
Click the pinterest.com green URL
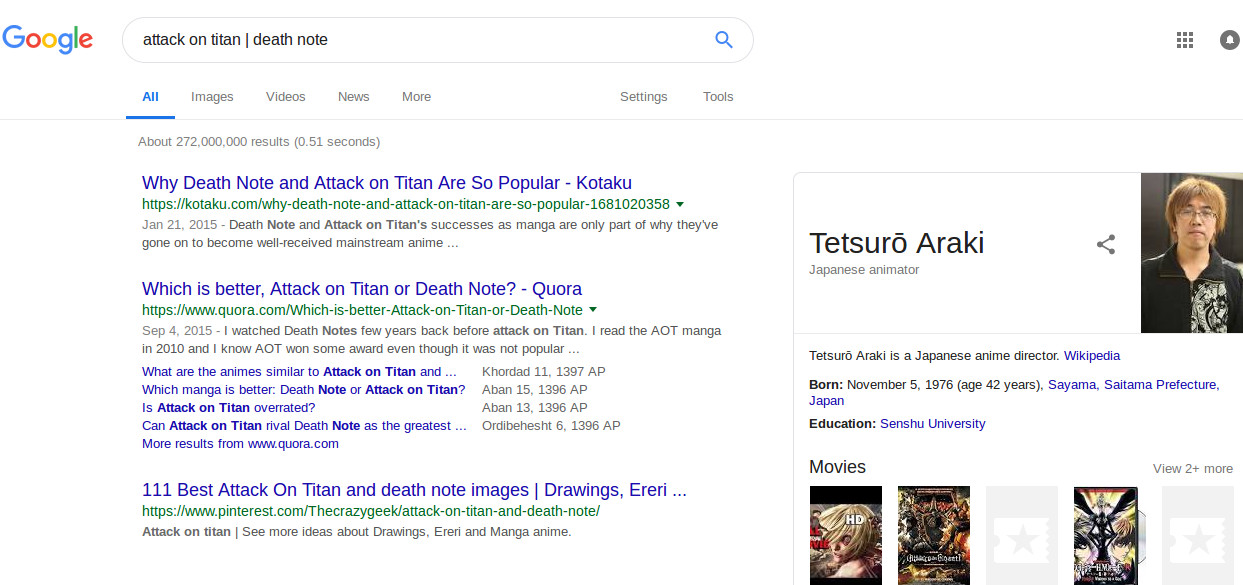point(371,511)
